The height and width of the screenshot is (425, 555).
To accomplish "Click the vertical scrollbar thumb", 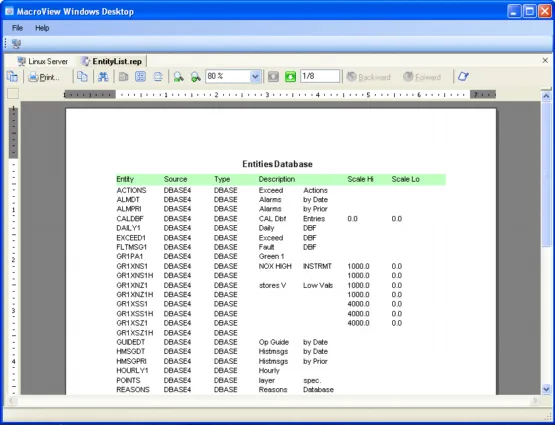I will pyautogui.click(x=546, y=173).
